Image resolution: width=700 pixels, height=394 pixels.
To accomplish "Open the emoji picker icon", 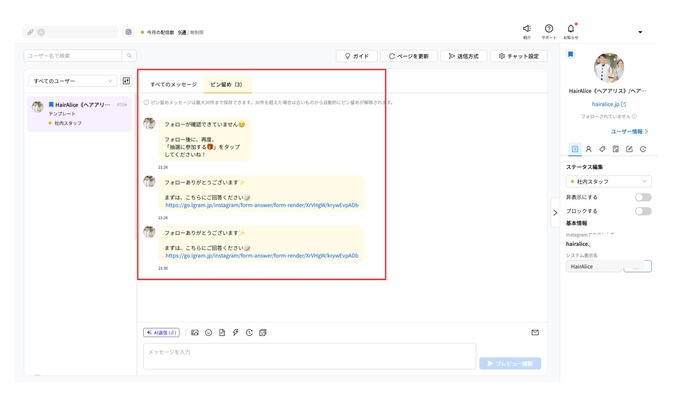I will click(208, 332).
